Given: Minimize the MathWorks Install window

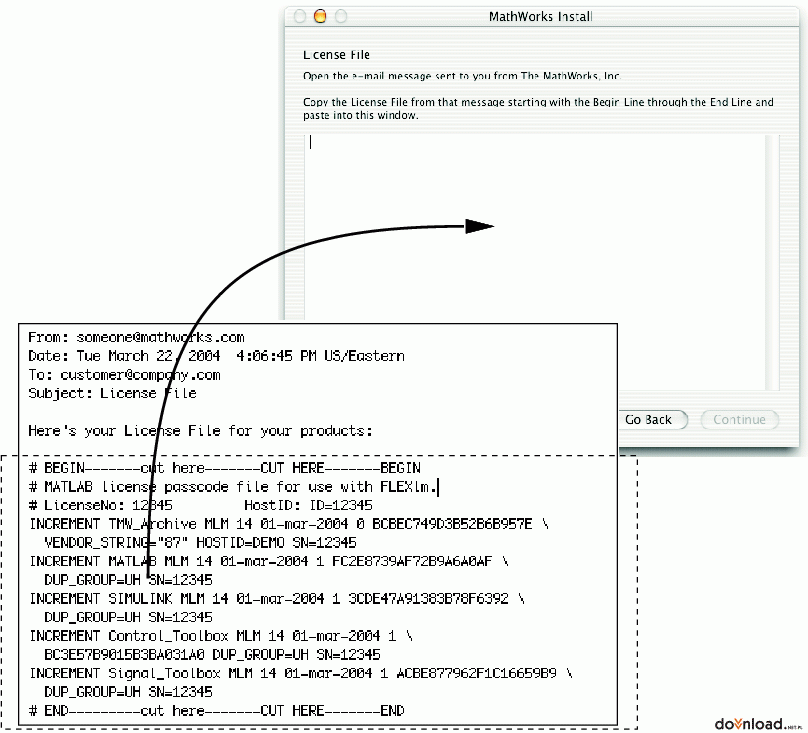Looking at the screenshot, I should [320, 16].
